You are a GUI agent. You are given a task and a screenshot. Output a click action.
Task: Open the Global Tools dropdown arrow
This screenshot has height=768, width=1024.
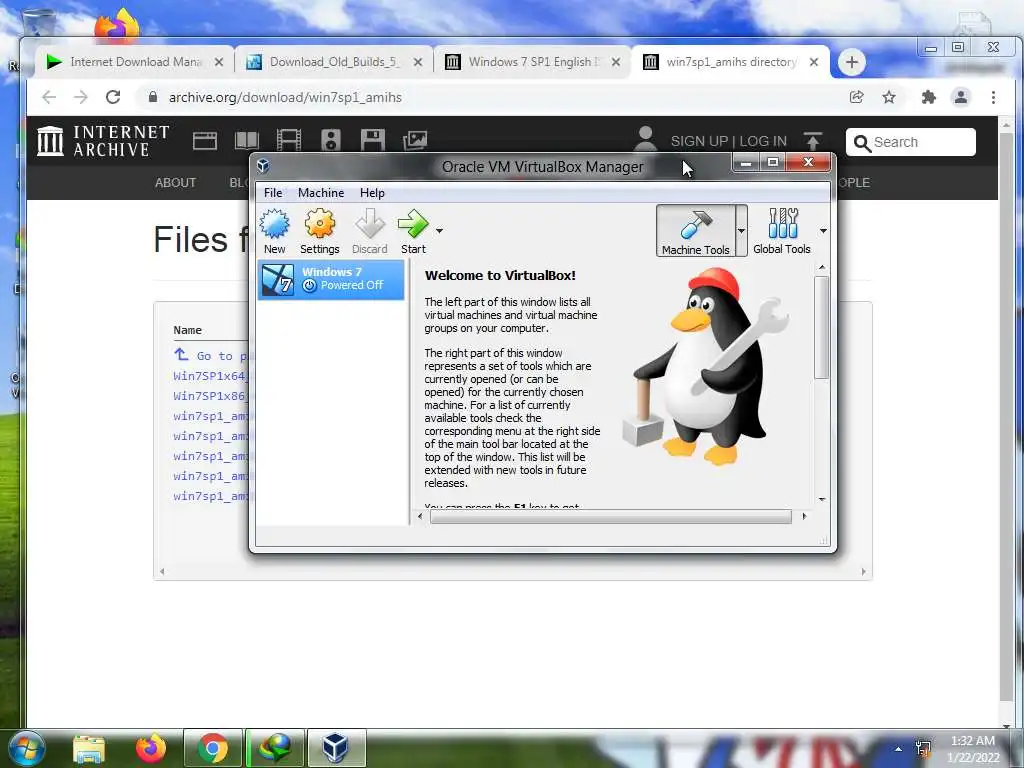(x=823, y=231)
